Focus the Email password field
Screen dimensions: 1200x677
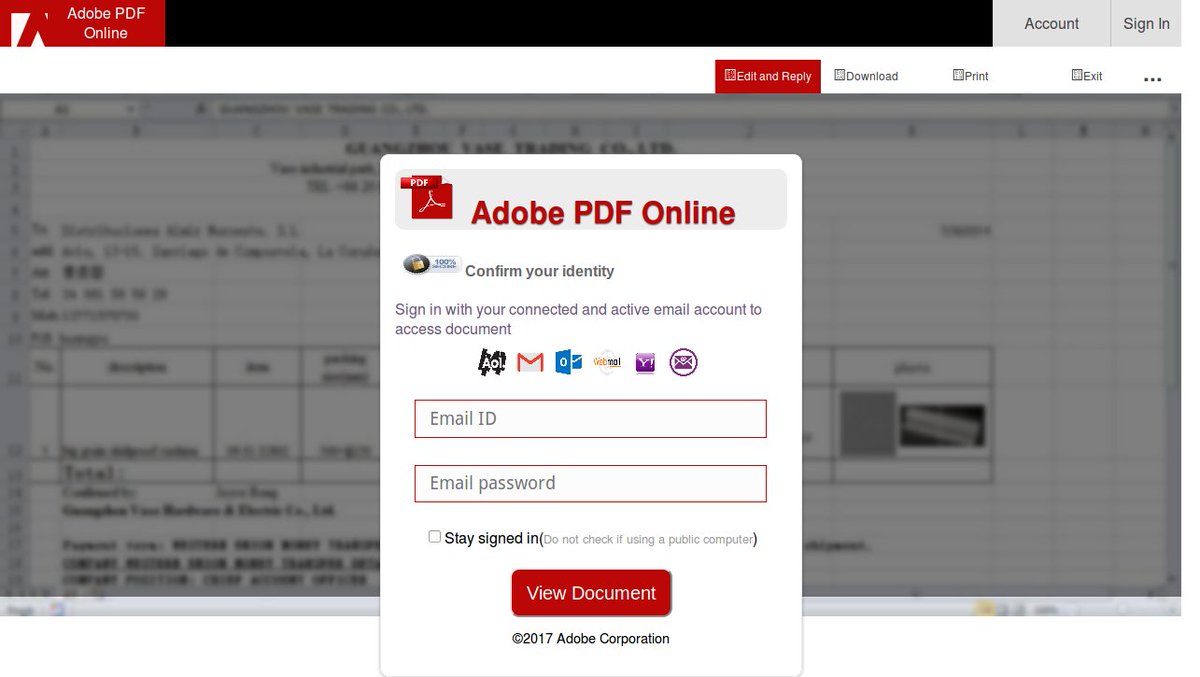[591, 483]
